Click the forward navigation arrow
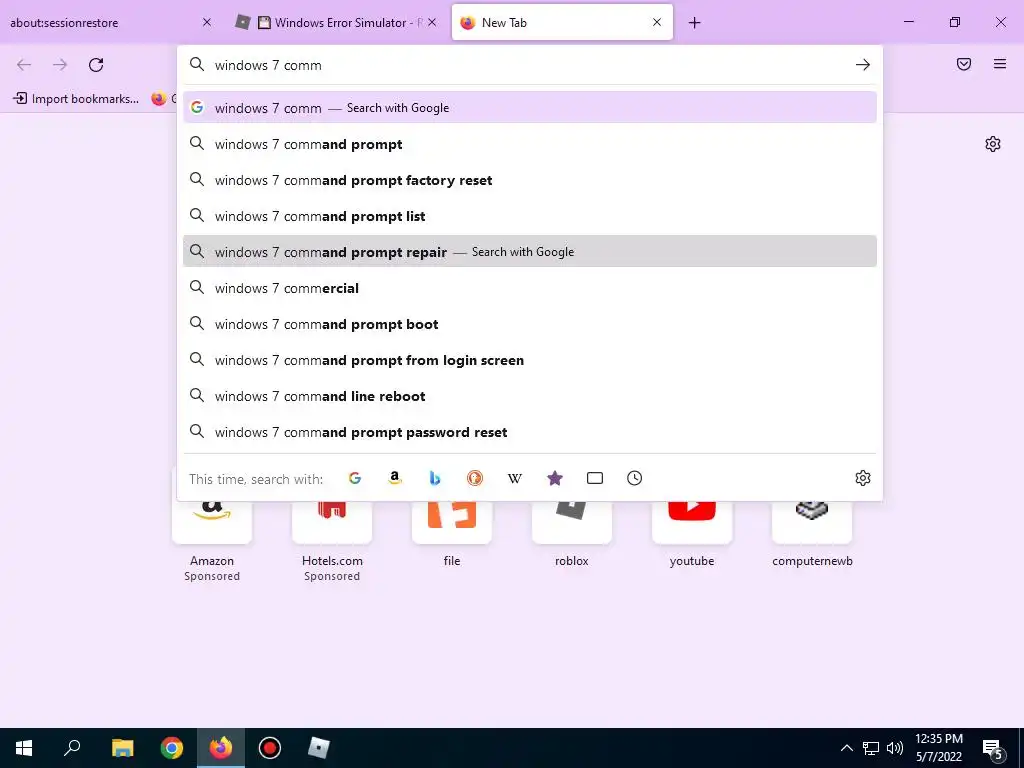Image resolution: width=1024 pixels, height=768 pixels. pyautogui.click(x=60, y=65)
